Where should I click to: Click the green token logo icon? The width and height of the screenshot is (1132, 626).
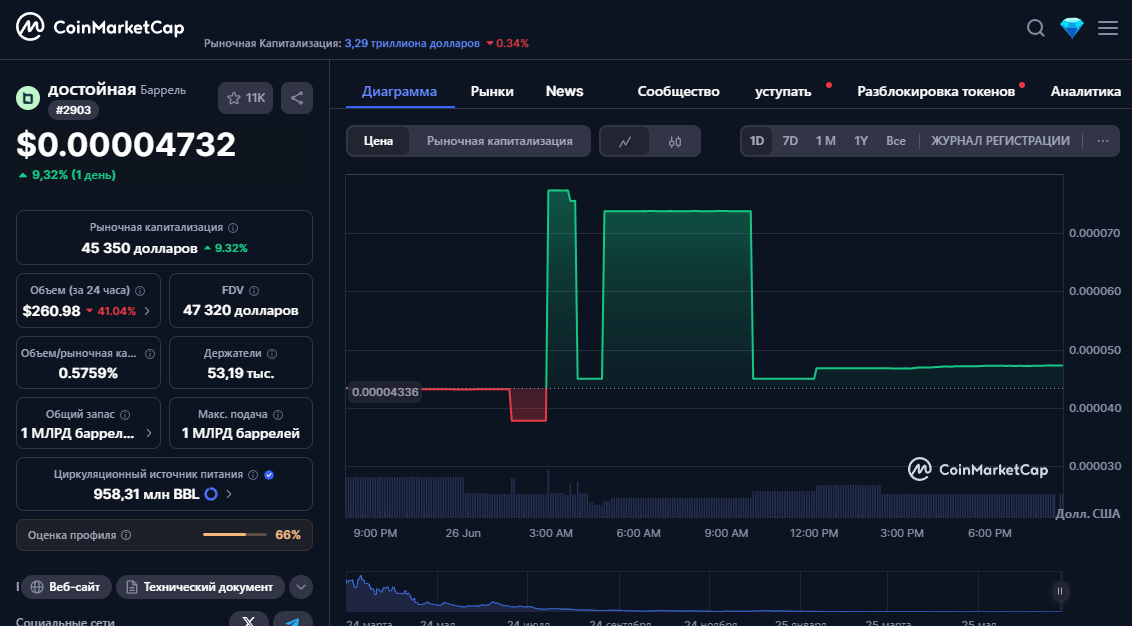pyautogui.click(x=28, y=98)
